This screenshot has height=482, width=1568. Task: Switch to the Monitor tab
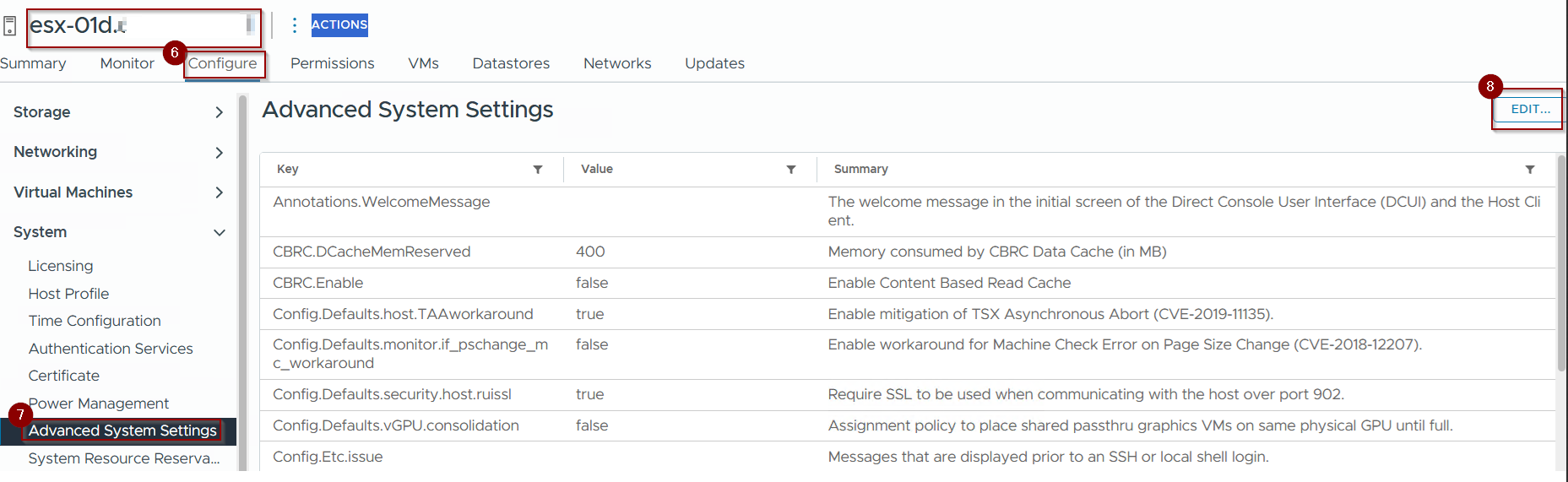[x=127, y=63]
